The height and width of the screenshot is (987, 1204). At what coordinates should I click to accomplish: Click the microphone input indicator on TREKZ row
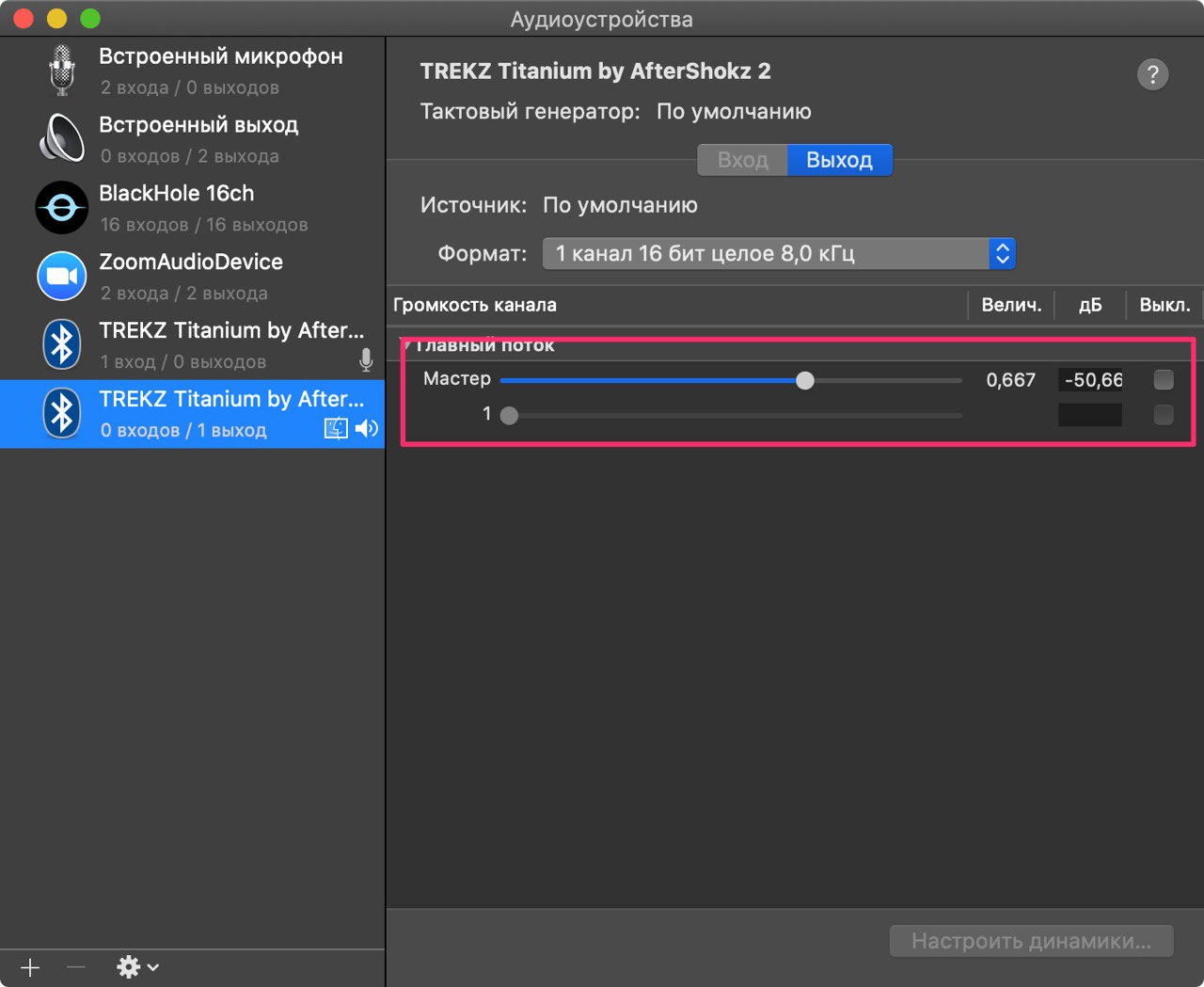[366, 360]
